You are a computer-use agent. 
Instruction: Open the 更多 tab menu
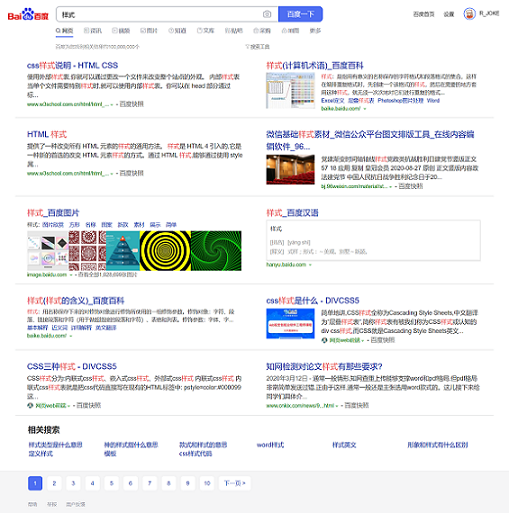coord(315,31)
